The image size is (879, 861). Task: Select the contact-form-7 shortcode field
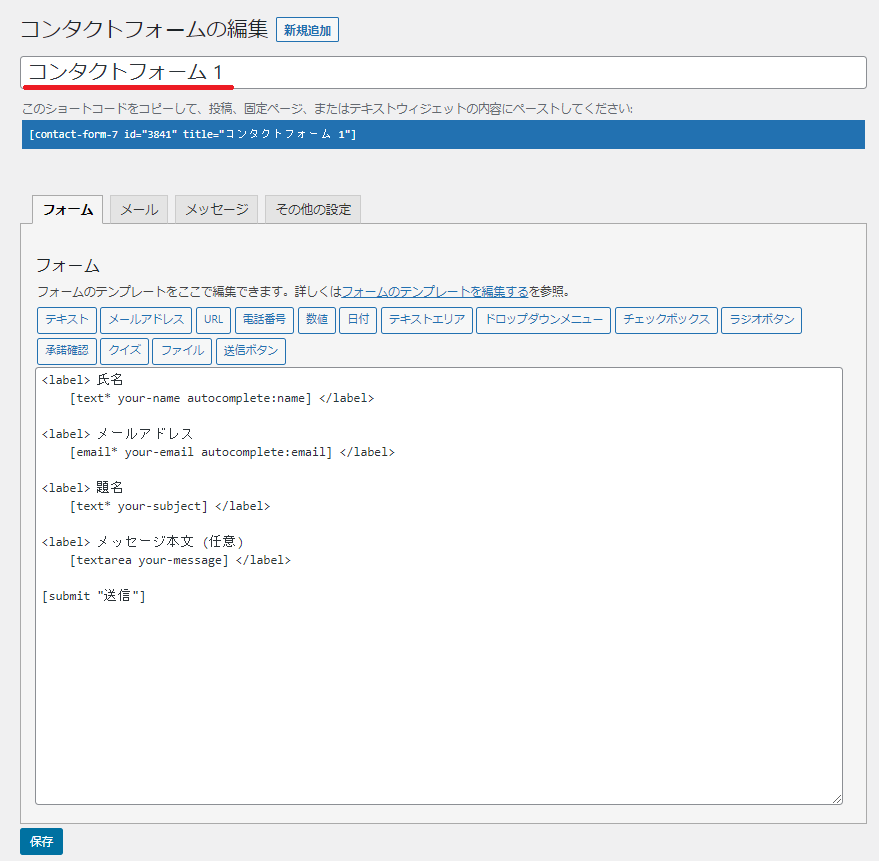tap(443, 135)
